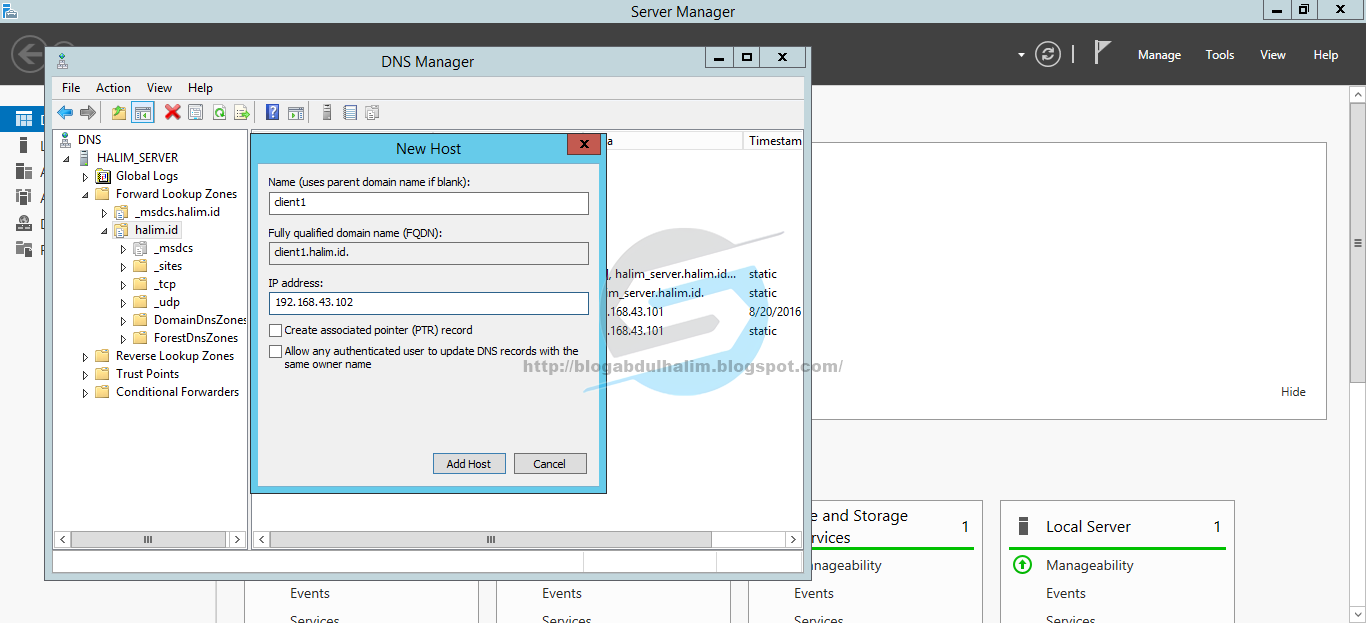Image resolution: width=1366 pixels, height=623 pixels.
Task: Check Allow any authenticated user to update checkbox
Action: (x=275, y=352)
